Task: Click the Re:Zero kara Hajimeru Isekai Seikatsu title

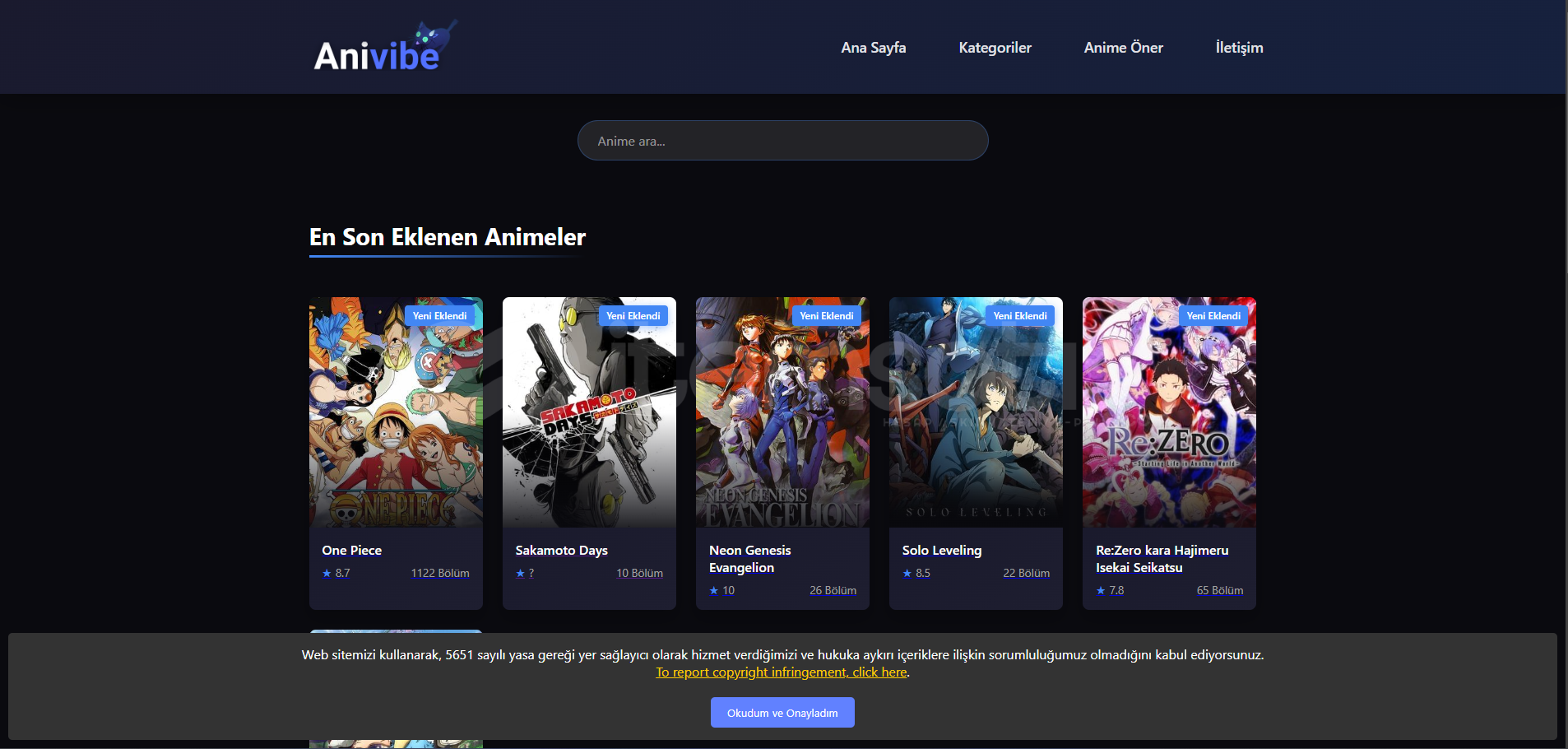Action: [1162, 559]
